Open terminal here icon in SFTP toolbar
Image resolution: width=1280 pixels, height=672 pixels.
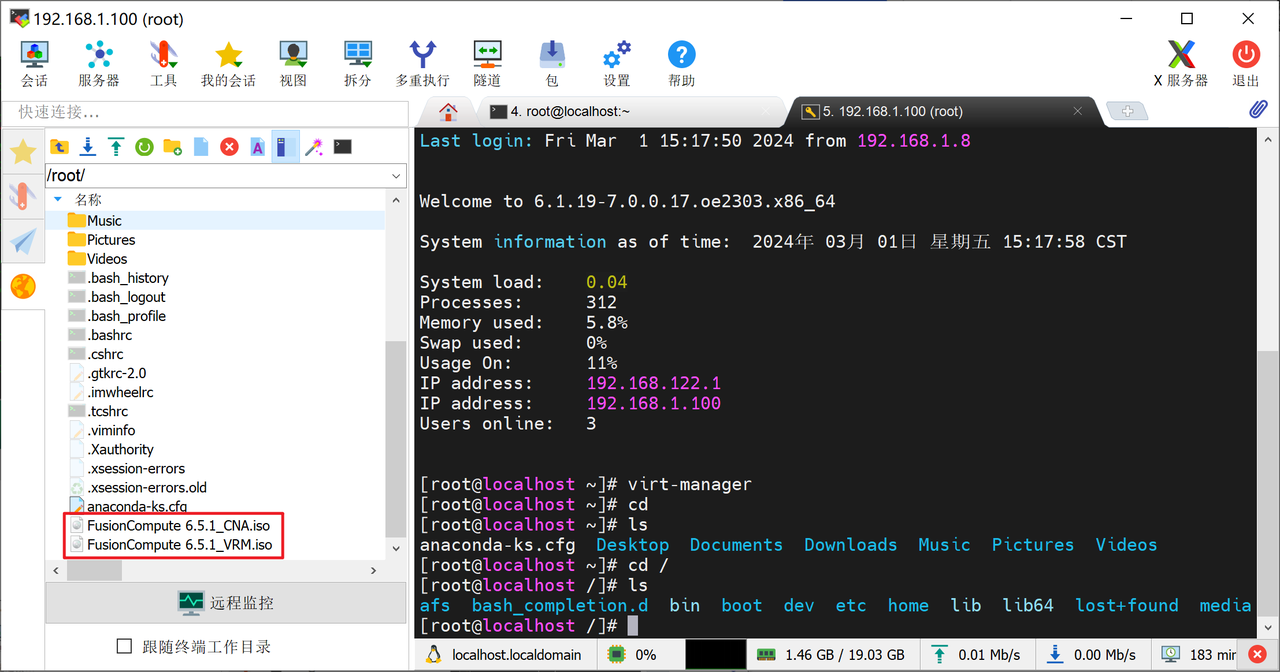coord(342,147)
